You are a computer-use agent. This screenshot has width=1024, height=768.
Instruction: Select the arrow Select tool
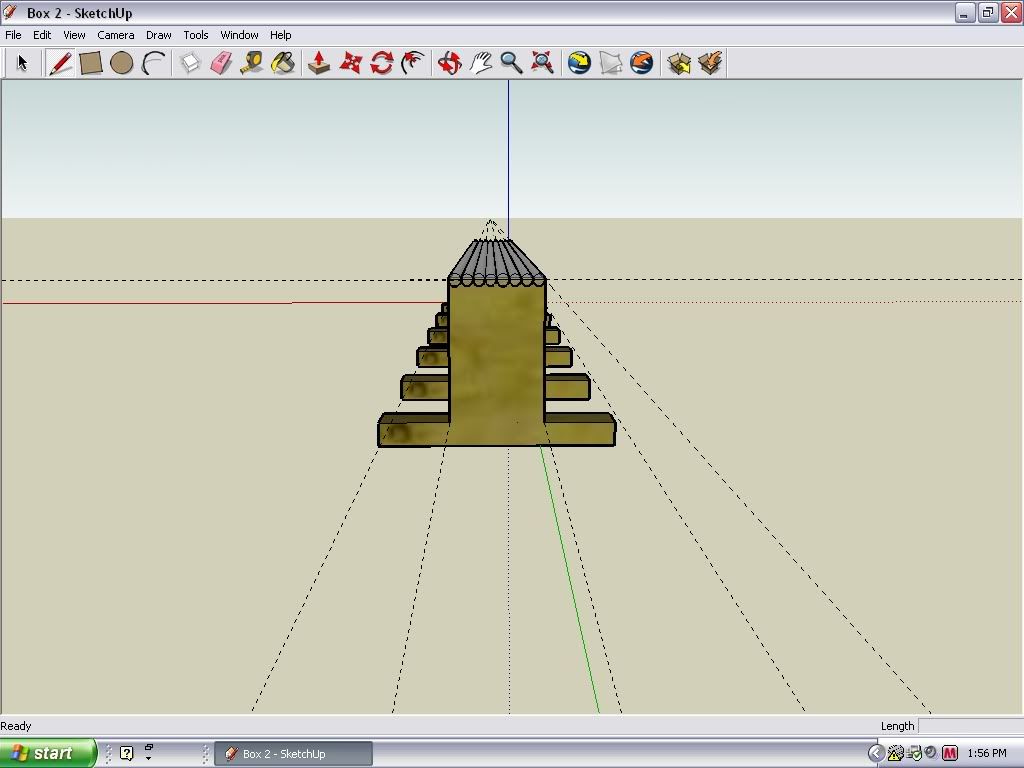pos(22,63)
